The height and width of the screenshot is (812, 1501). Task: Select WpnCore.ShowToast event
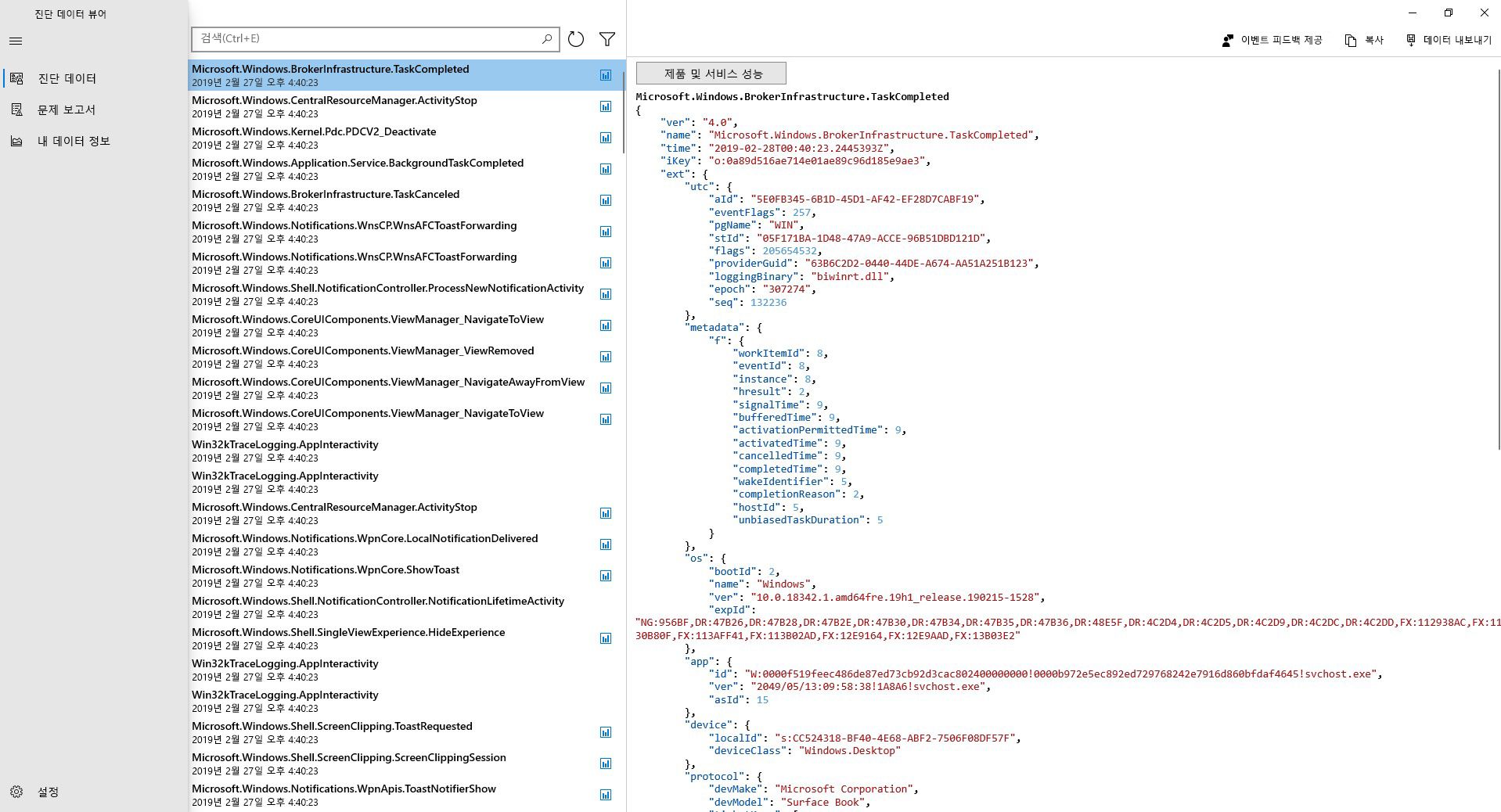tap(405, 576)
